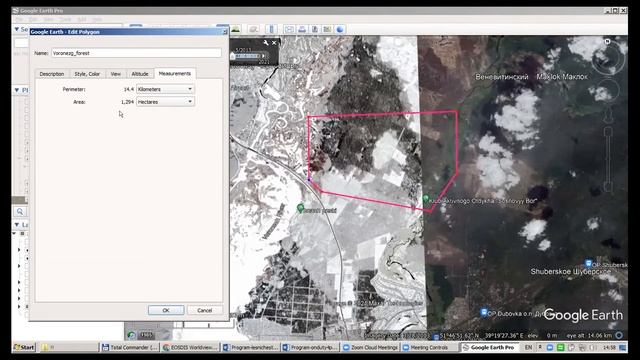Image resolution: width=640 pixels, height=360 pixels.
Task: Click the Print toolbar icon
Action: coord(302,29)
